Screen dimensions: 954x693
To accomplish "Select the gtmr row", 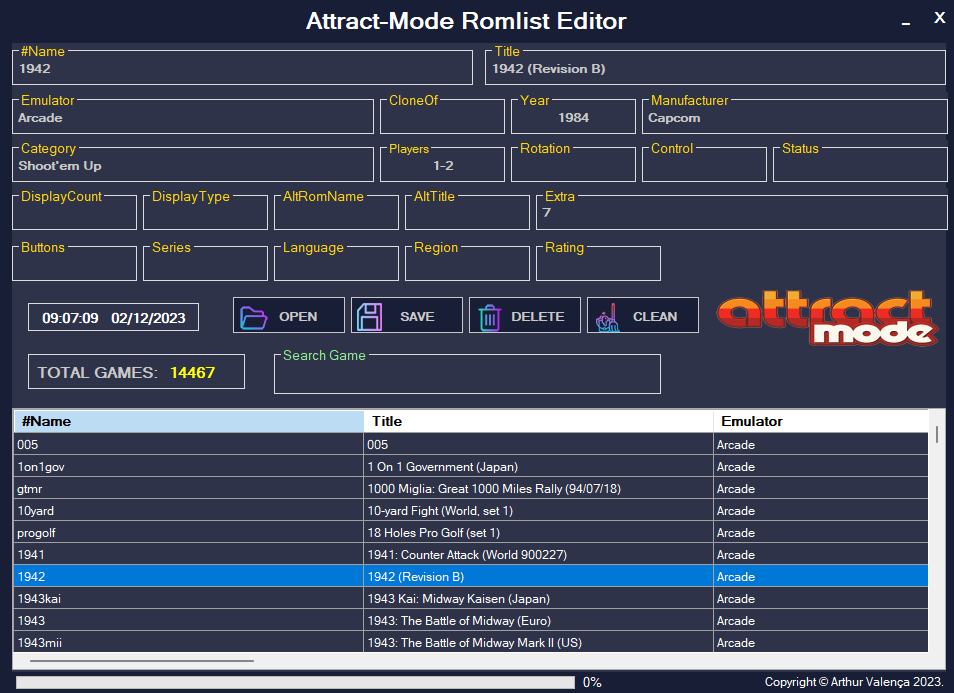I will 471,489.
